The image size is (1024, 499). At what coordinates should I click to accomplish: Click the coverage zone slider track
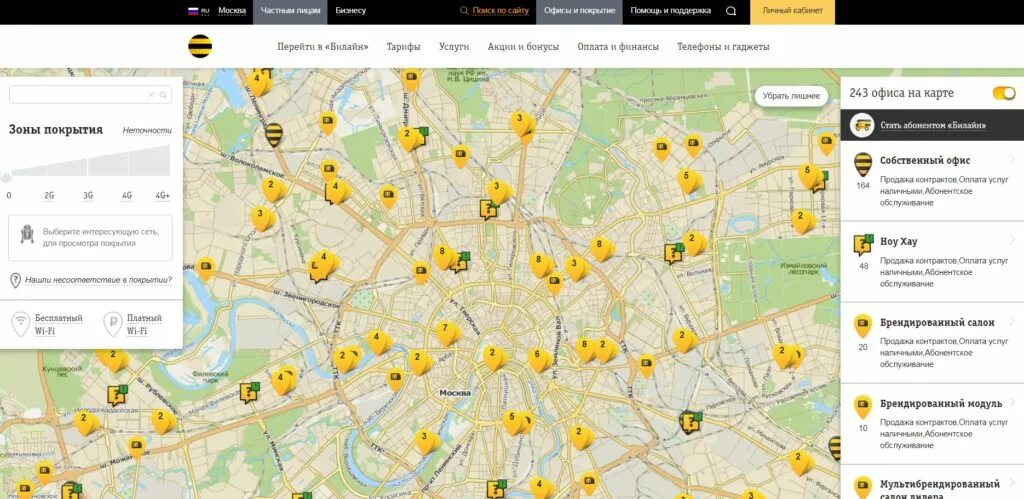pos(89,161)
